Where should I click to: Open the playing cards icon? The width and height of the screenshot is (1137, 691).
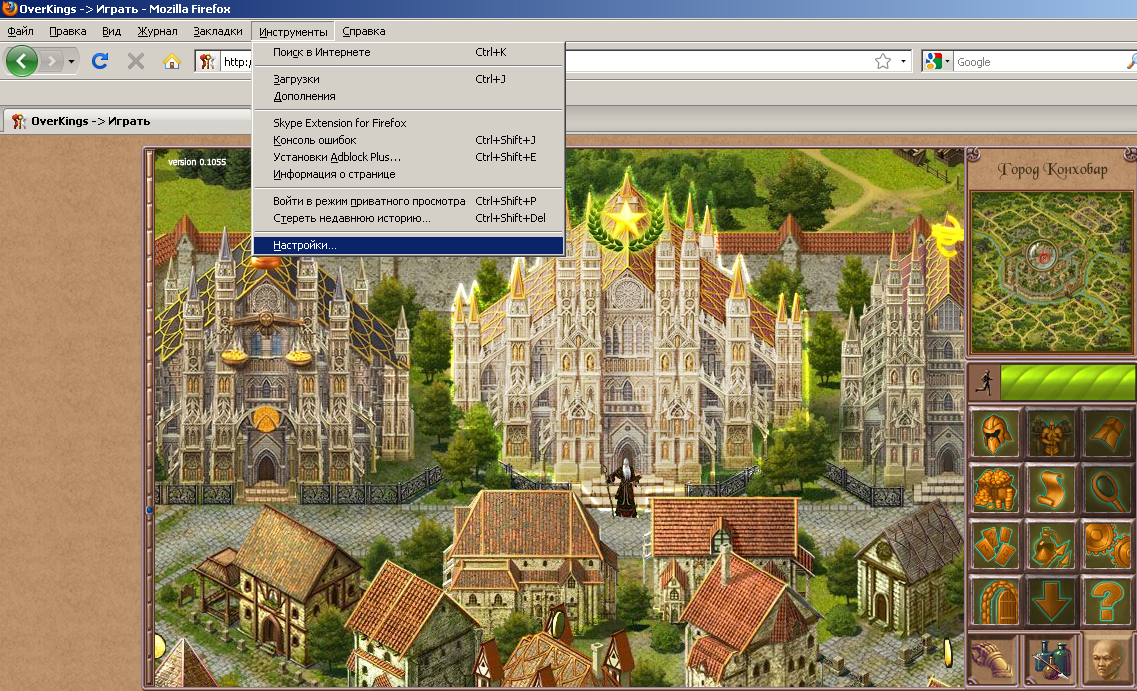click(x=995, y=545)
